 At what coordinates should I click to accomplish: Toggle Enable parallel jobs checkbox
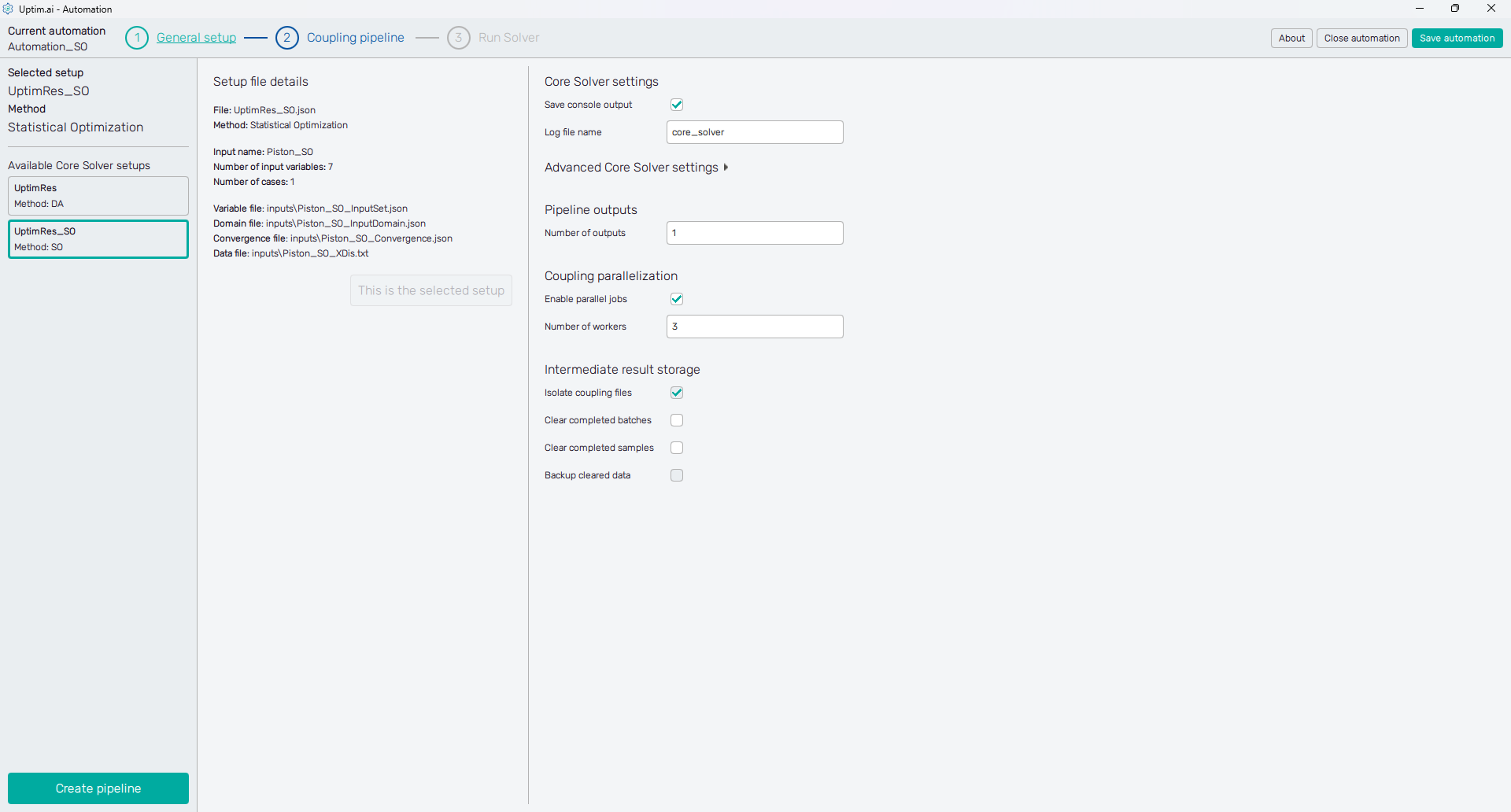pyautogui.click(x=677, y=299)
